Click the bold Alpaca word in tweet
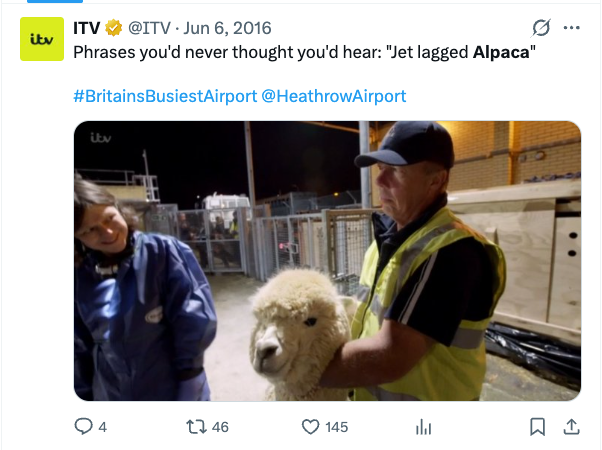Image resolution: width=602 pixels, height=450 pixels. (501, 52)
